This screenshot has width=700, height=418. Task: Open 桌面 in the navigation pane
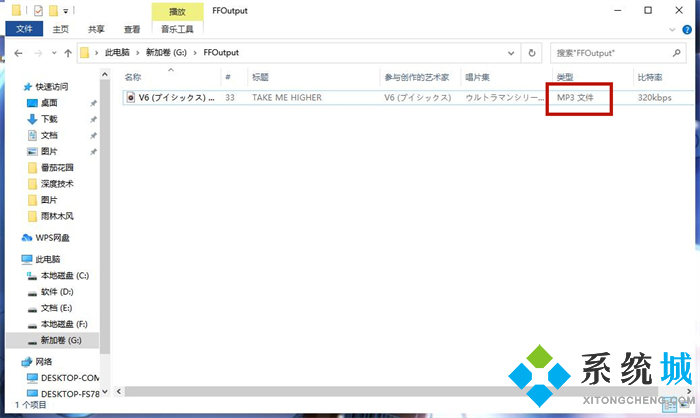49,103
